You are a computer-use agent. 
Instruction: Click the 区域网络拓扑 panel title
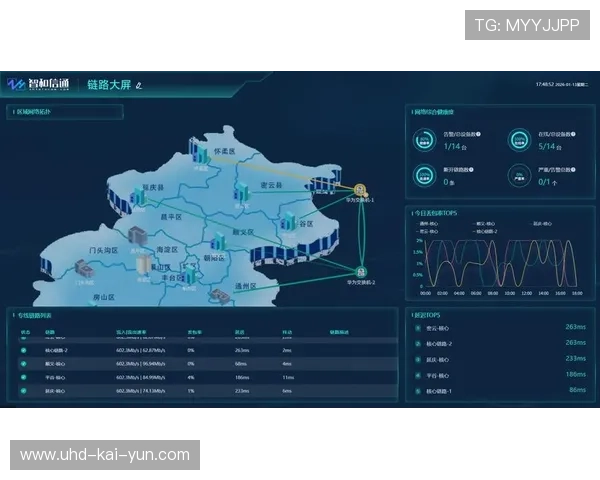[33, 112]
